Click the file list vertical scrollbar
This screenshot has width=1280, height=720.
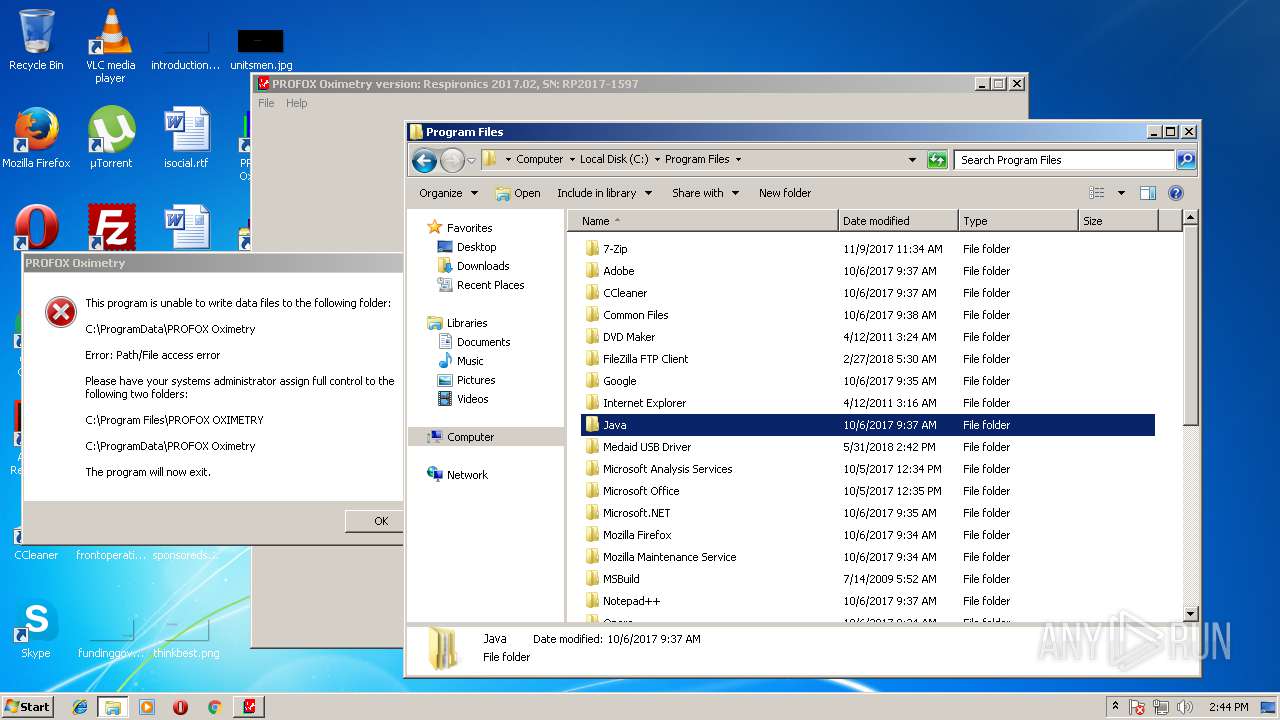(1190, 326)
